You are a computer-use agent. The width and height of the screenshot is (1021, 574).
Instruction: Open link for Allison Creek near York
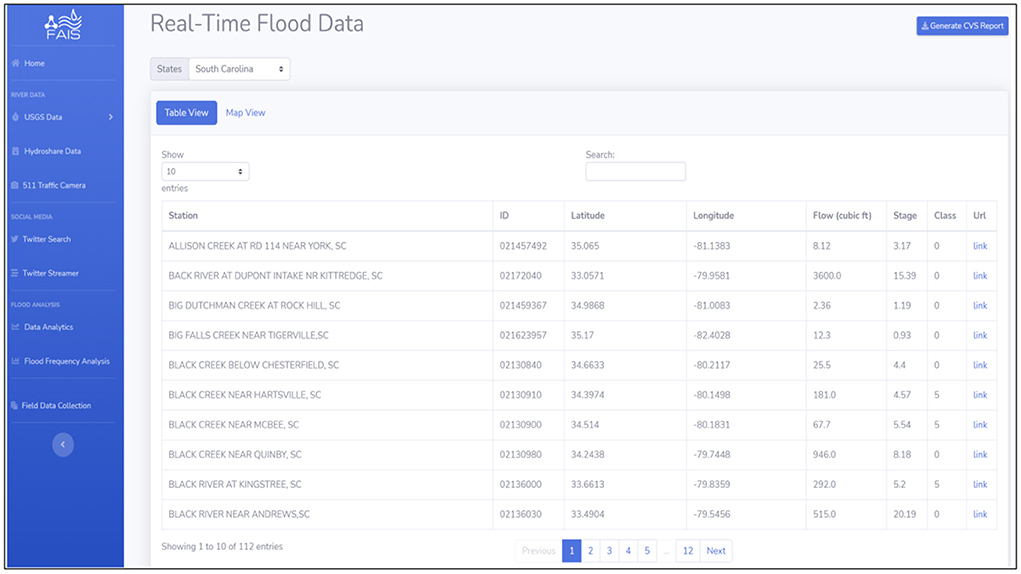point(980,246)
